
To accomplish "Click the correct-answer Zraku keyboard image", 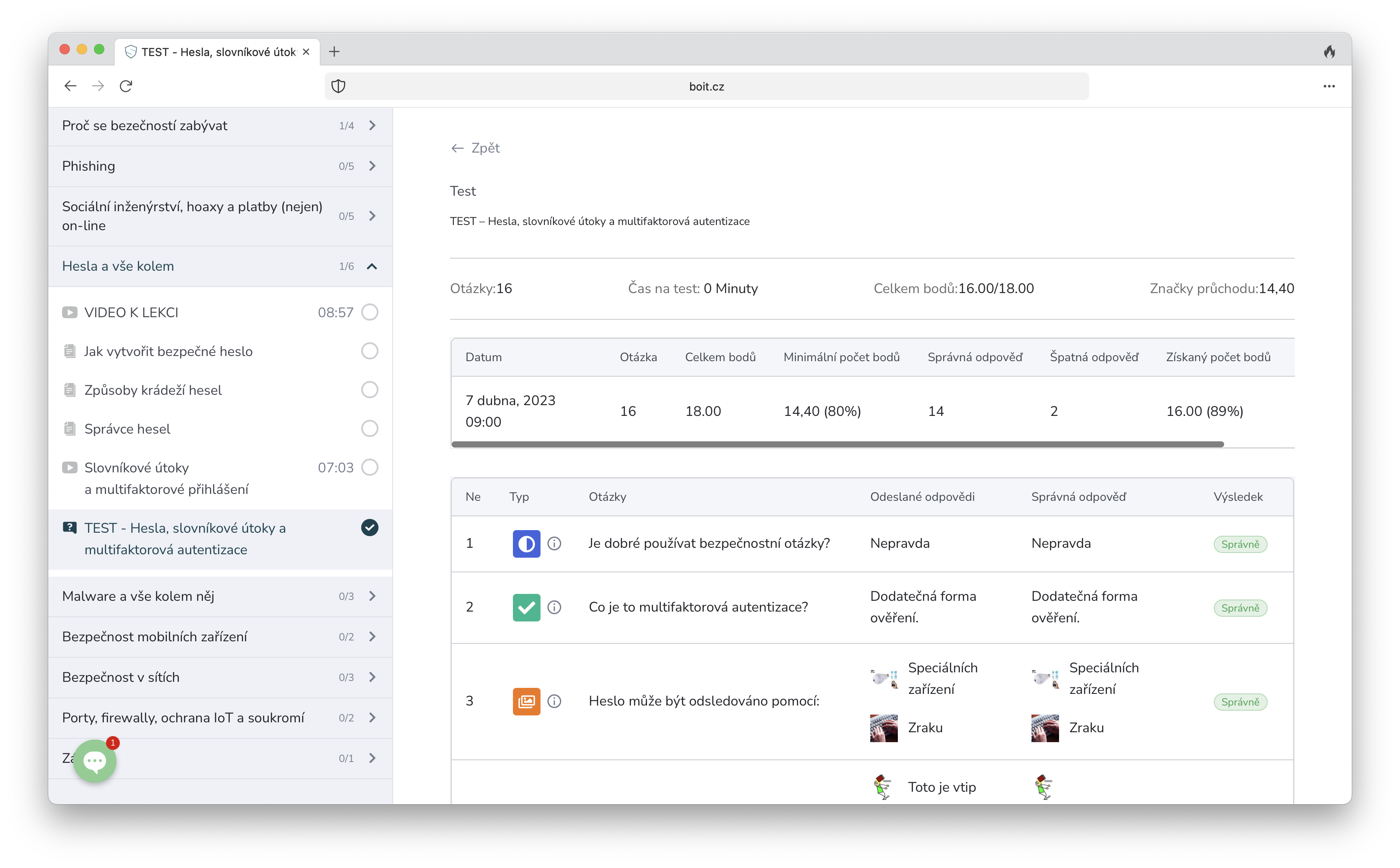I will [1045, 728].
